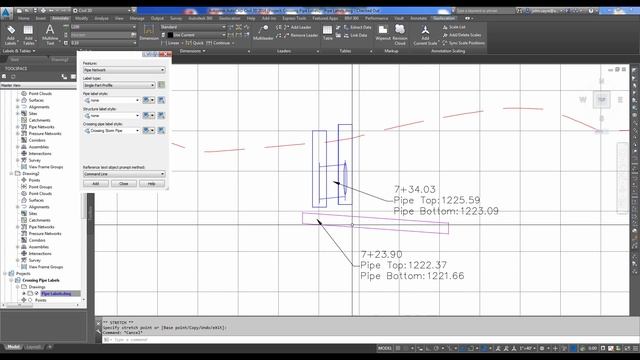Image resolution: width=640 pixels, height=360 pixels.
Task: Open the Master View dropdown in Toolspace
Action: (x=38, y=85)
